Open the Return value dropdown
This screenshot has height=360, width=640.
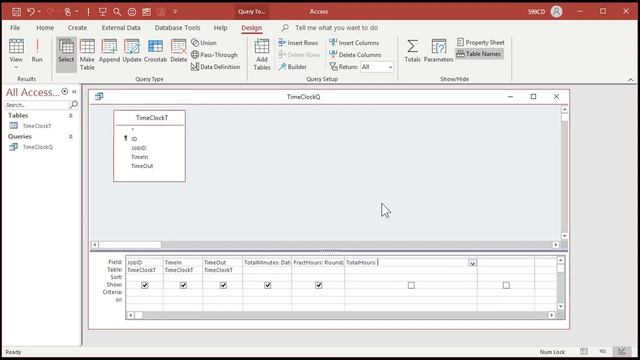[391, 67]
